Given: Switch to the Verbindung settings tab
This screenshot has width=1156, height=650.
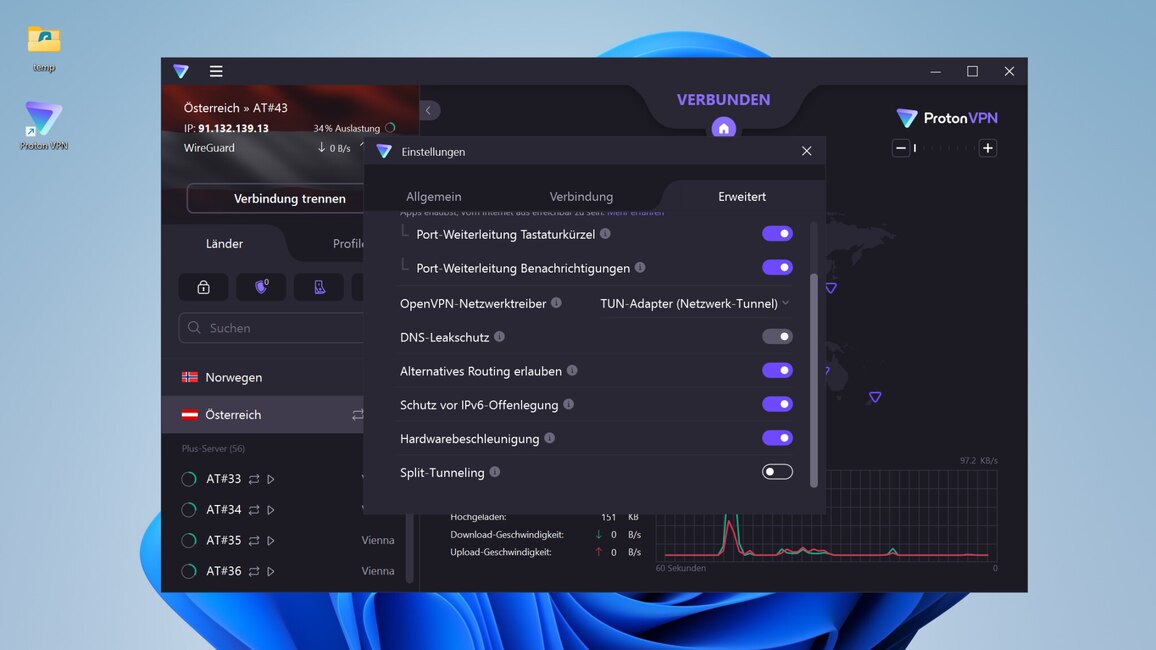Looking at the screenshot, I should tap(580, 196).
